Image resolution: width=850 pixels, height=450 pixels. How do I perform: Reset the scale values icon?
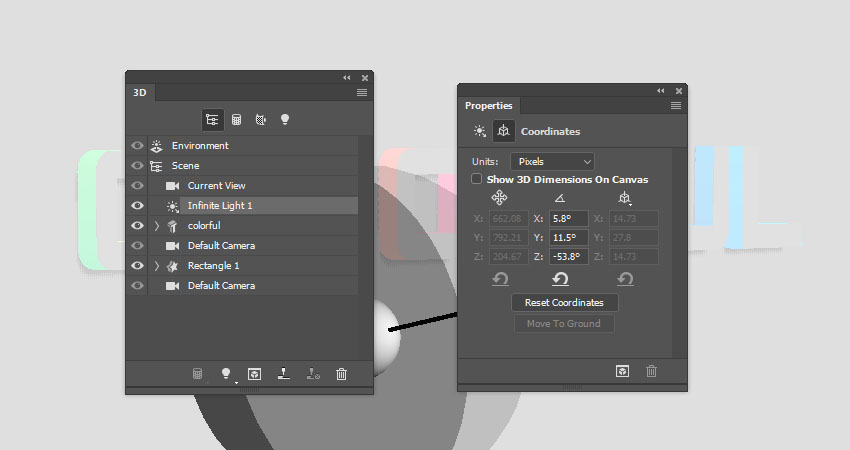pos(624,279)
